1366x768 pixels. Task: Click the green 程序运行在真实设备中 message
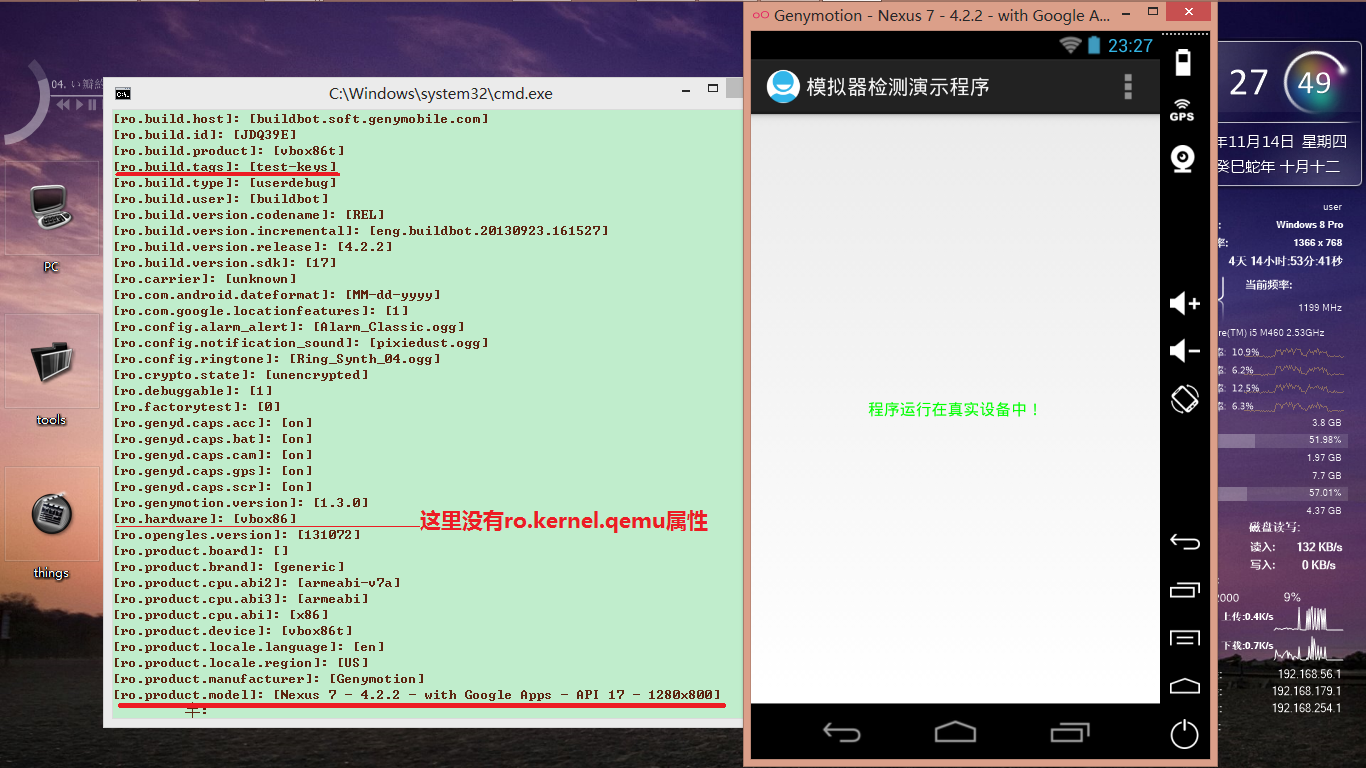point(955,409)
